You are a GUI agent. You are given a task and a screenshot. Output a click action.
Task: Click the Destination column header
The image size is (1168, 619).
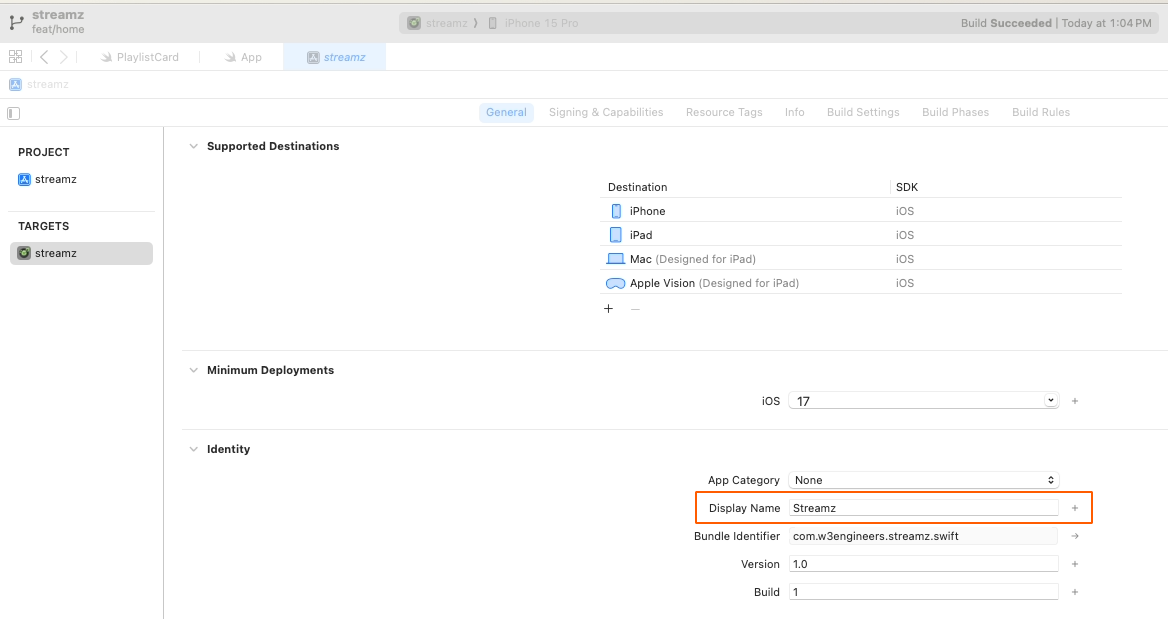point(638,187)
